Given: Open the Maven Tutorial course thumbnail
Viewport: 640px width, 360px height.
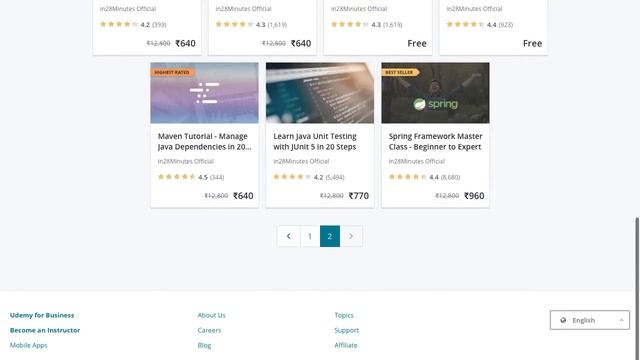Looking at the screenshot, I should pyautogui.click(x=204, y=93).
